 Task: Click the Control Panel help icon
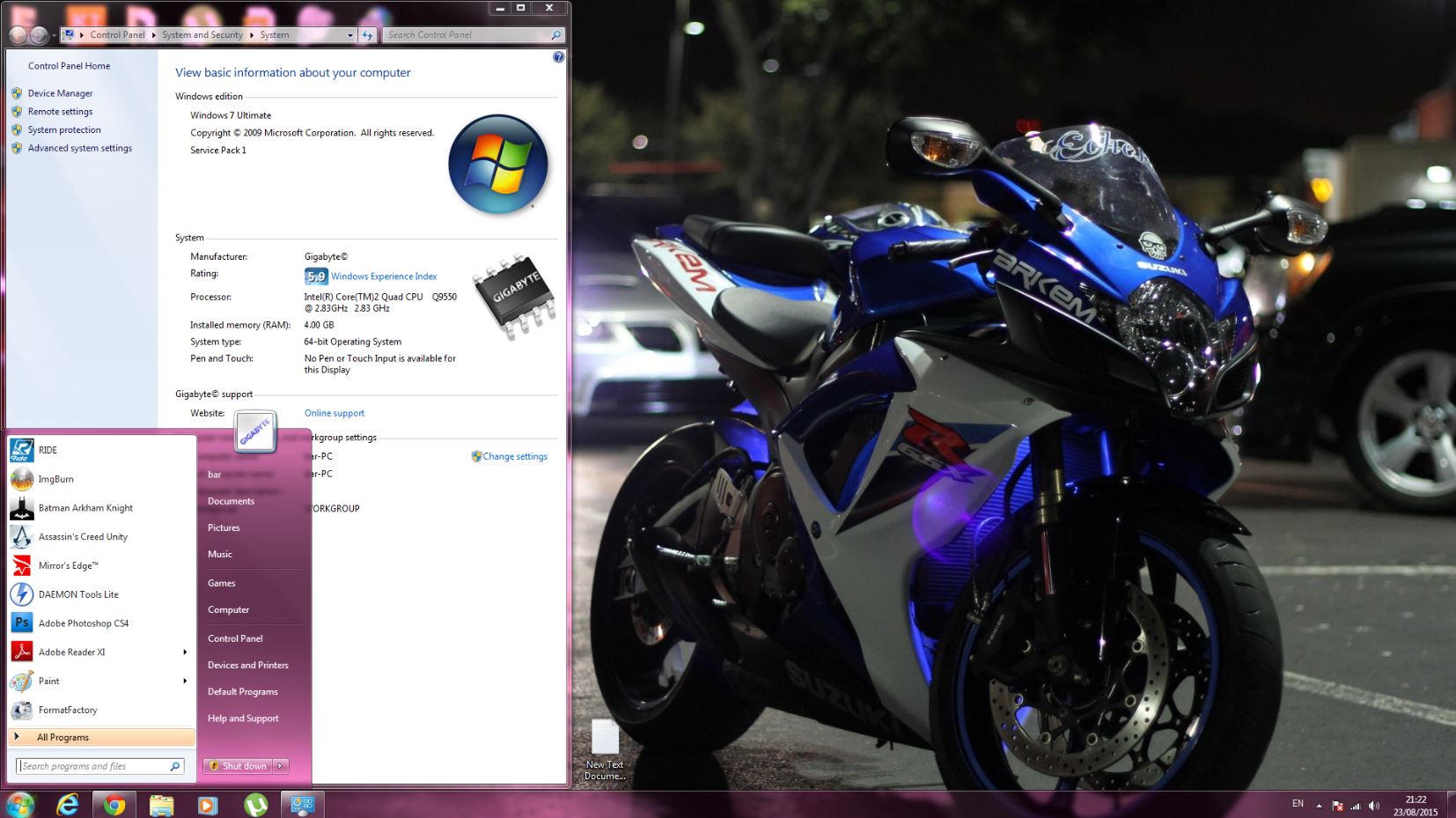click(x=558, y=57)
